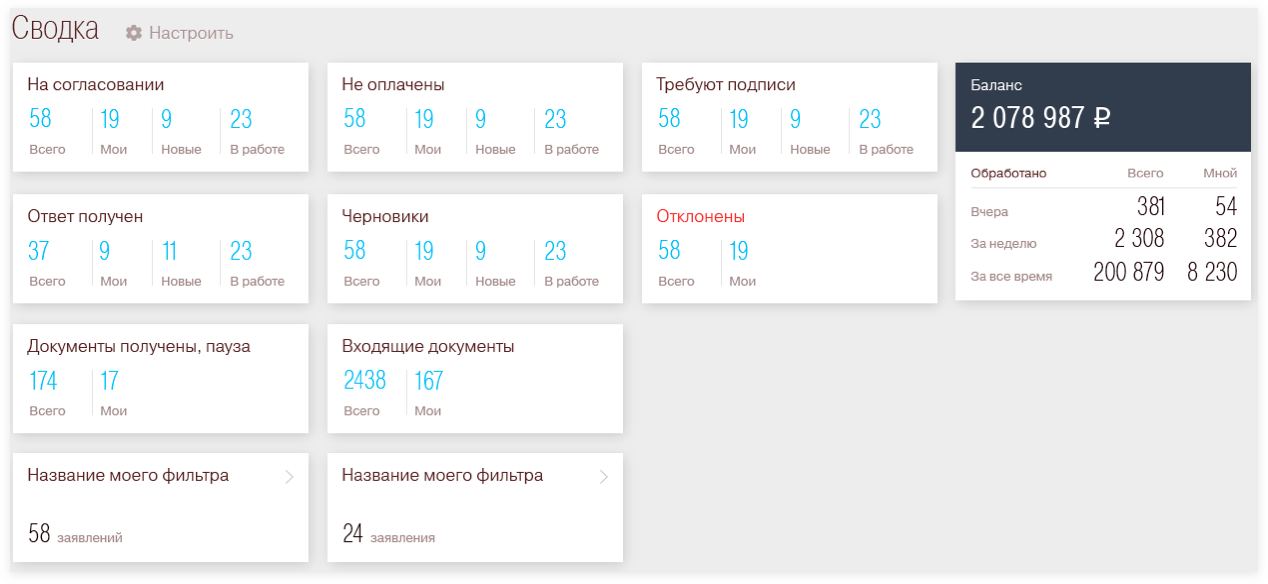Image resolution: width=1268 pixels, height=584 pixels.
Task: Click the Сводка page heading
Action: click(55, 29)
